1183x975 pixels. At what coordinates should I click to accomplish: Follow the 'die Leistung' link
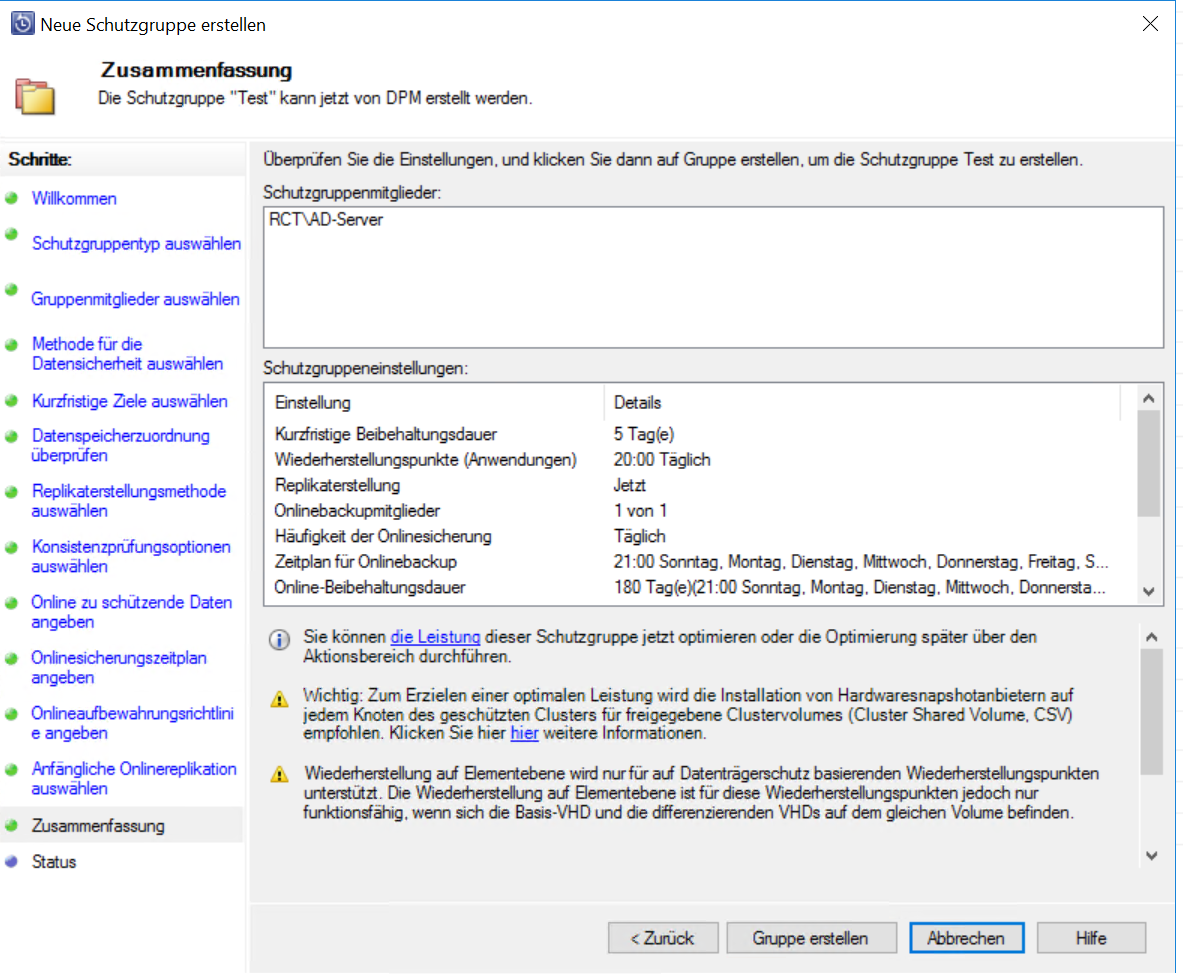pos(435,637)
